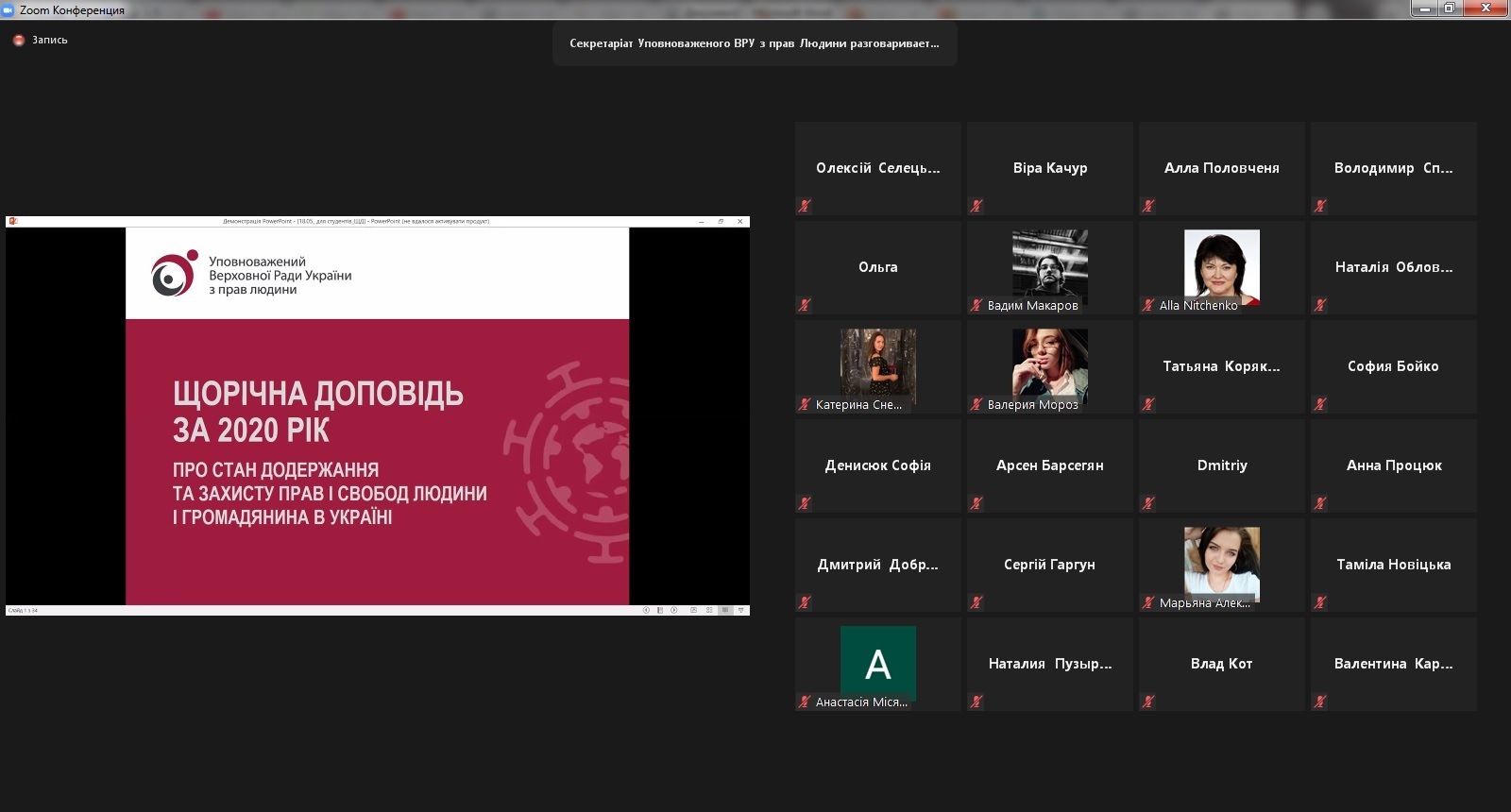The height and width of the screenshot is (812, 1511).
Task: Click muted mic icon on Dmitriy tile
Action: (1148, 503)
